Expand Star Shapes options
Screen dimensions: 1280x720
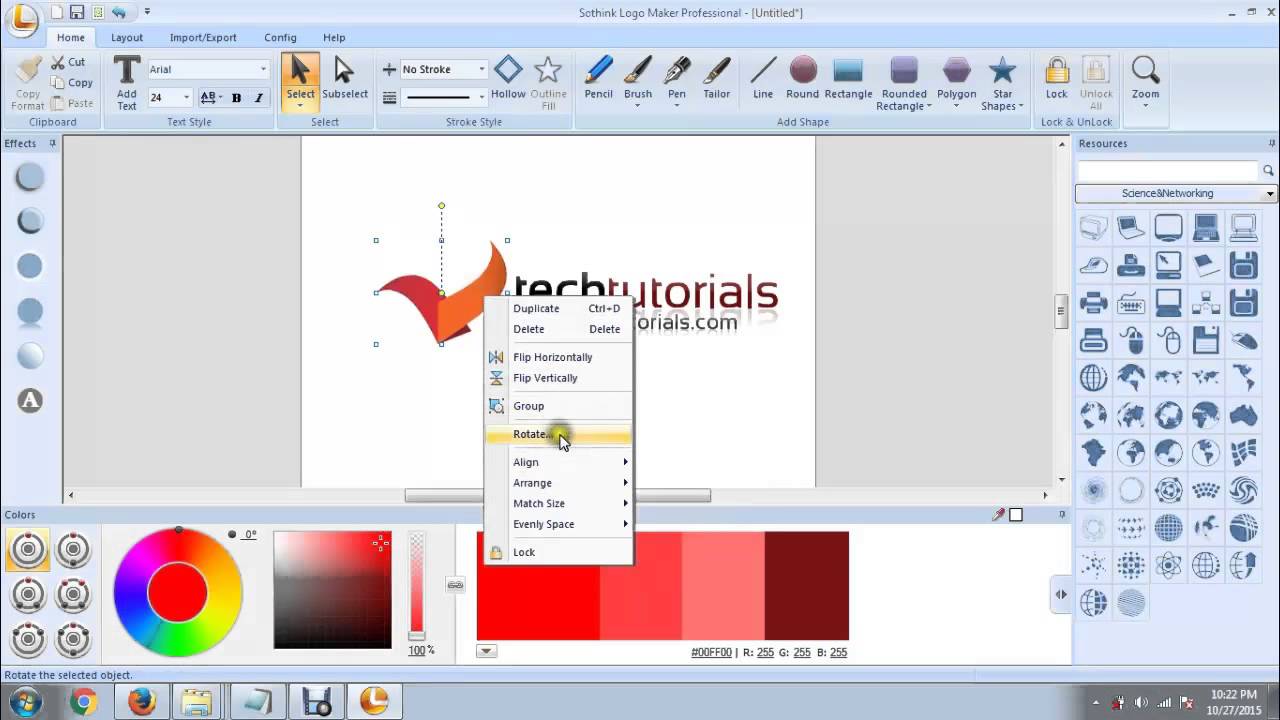point(1021,106)
